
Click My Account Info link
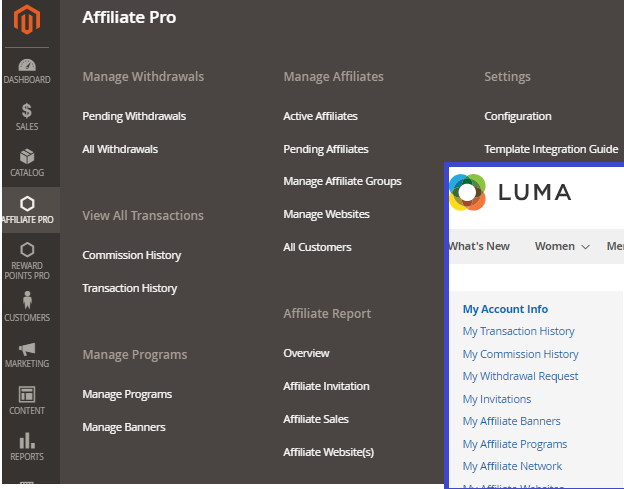click(x=505, y=309)
